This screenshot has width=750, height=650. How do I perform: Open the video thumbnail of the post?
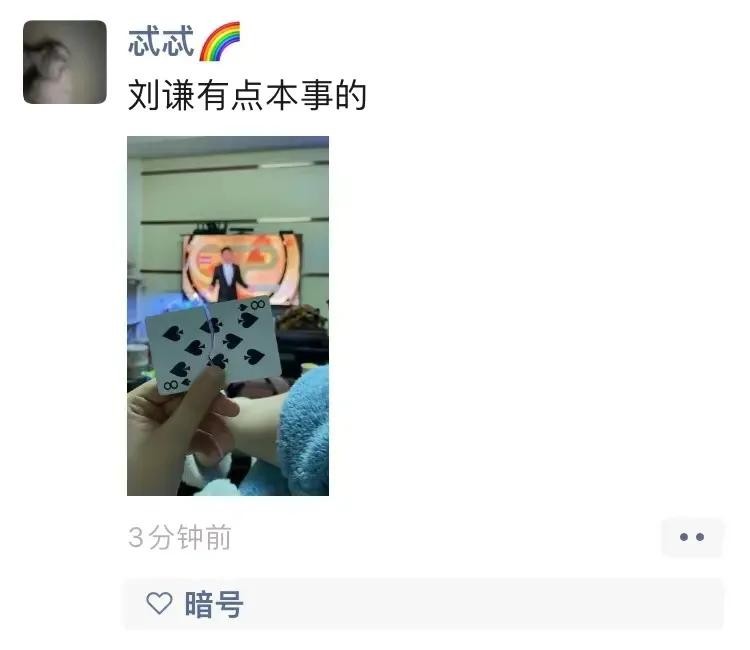tap(228, 316)
